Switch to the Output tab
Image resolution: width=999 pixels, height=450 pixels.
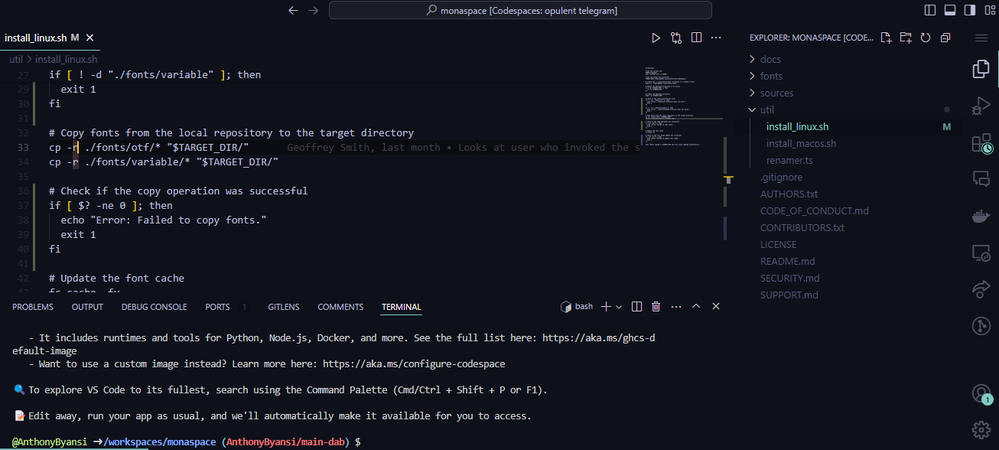[87, 307]
